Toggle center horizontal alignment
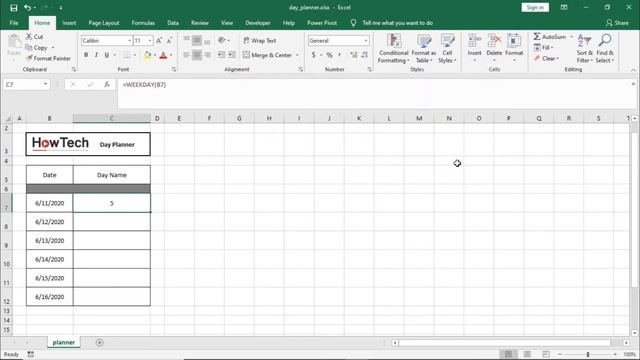This screenshot has width=640, height=360. click(x=197, y=55)
